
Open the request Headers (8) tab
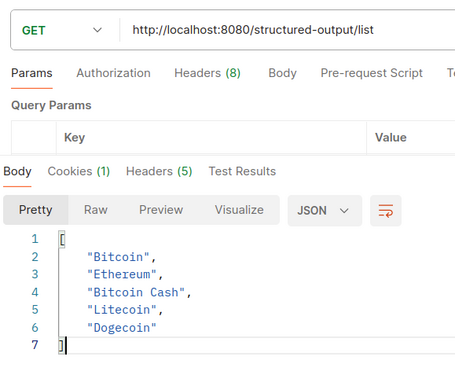207,73
